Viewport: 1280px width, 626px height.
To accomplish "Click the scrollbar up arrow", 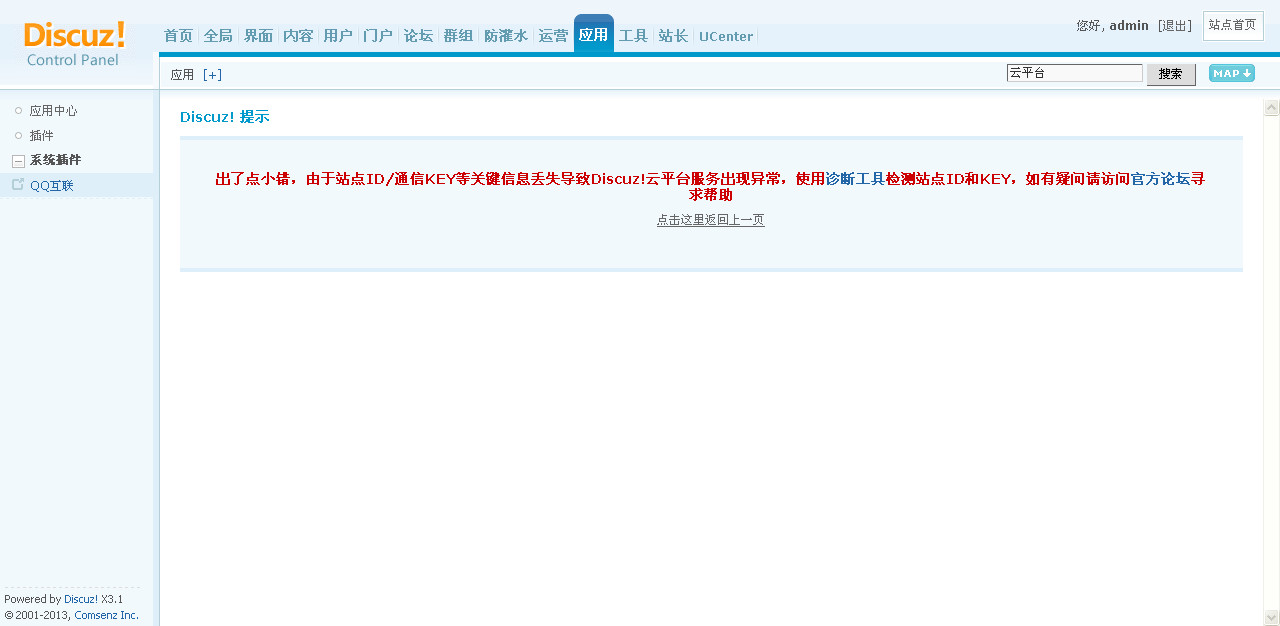I will (1272, 108).
